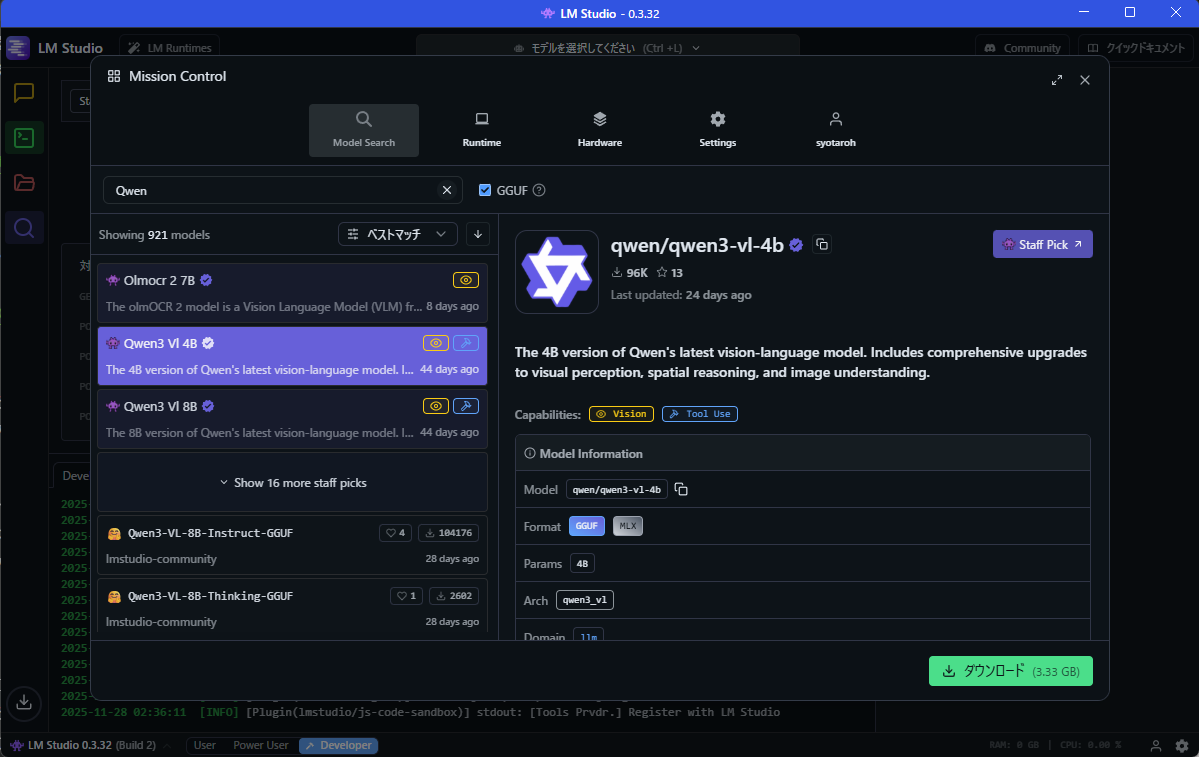Click user profile icon in status bar

tap(1155, 746)
